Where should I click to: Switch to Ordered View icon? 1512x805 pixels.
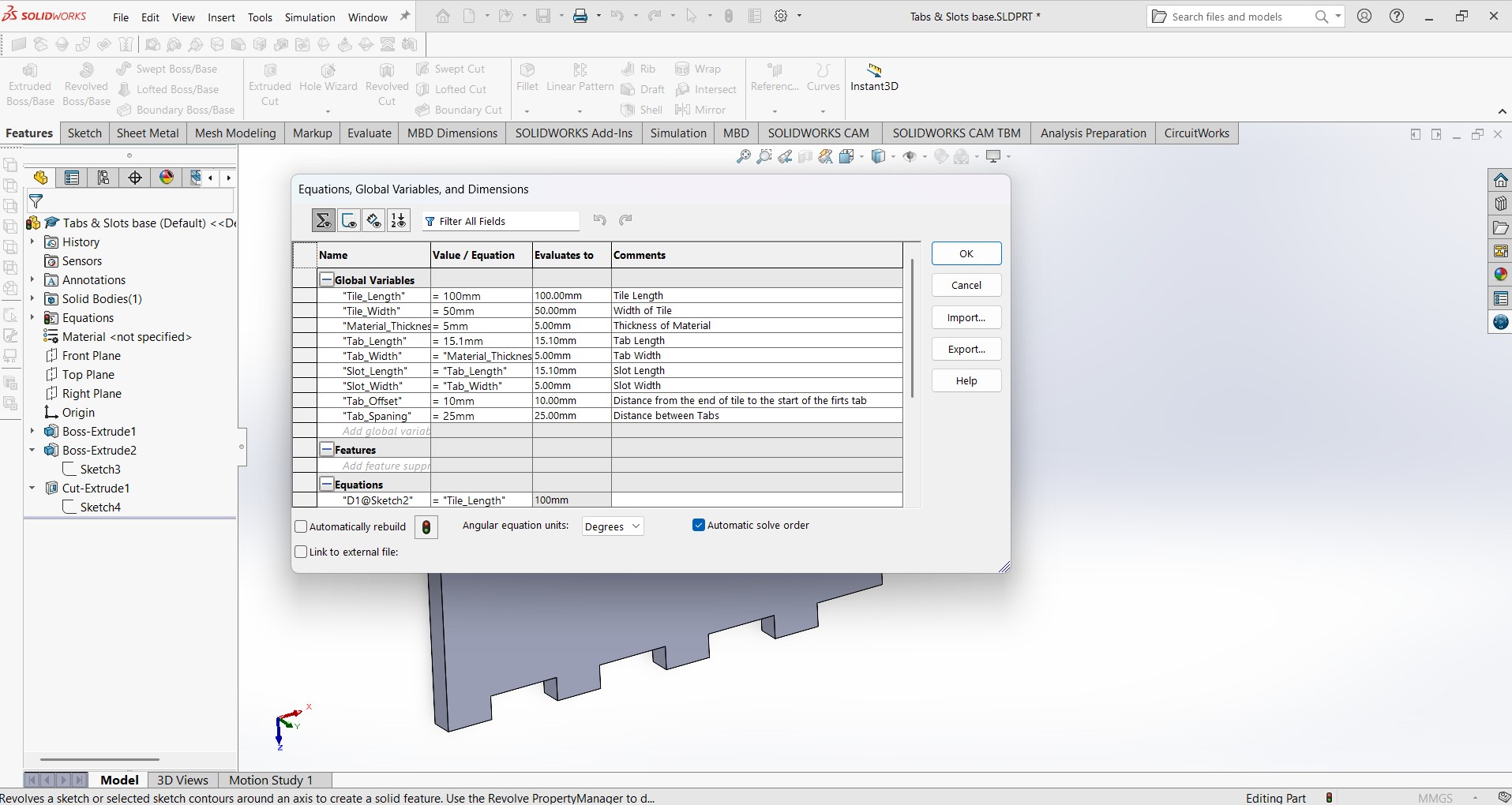[x=399, y=221]
